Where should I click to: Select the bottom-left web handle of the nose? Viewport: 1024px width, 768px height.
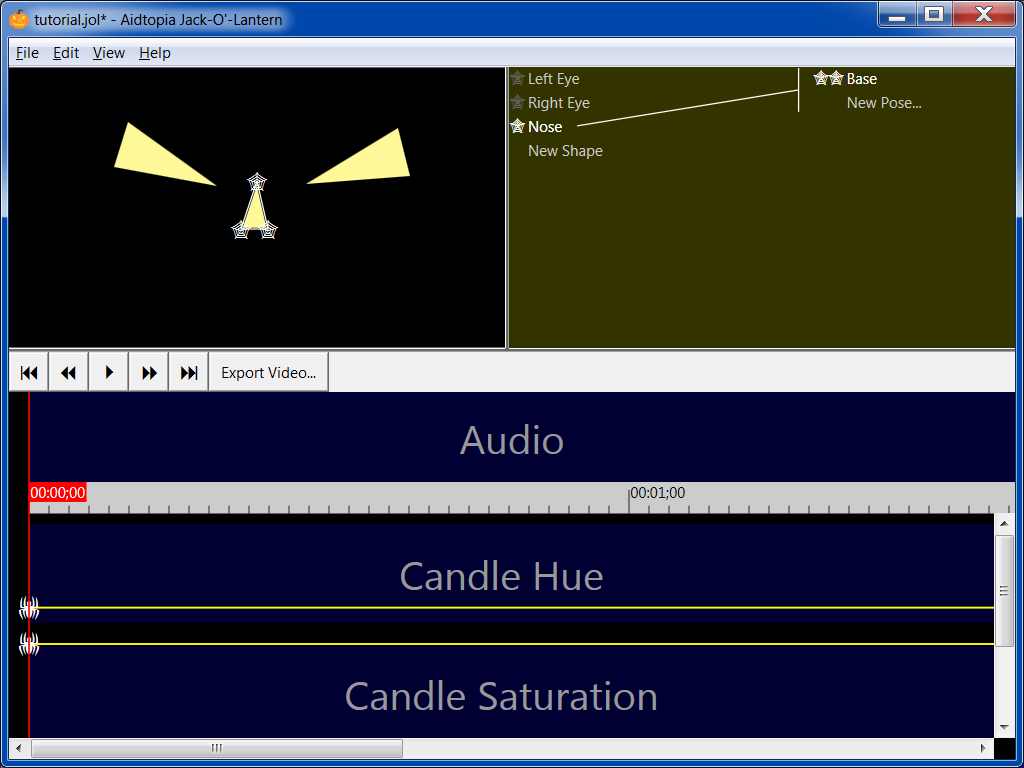(x=241, y=230)
